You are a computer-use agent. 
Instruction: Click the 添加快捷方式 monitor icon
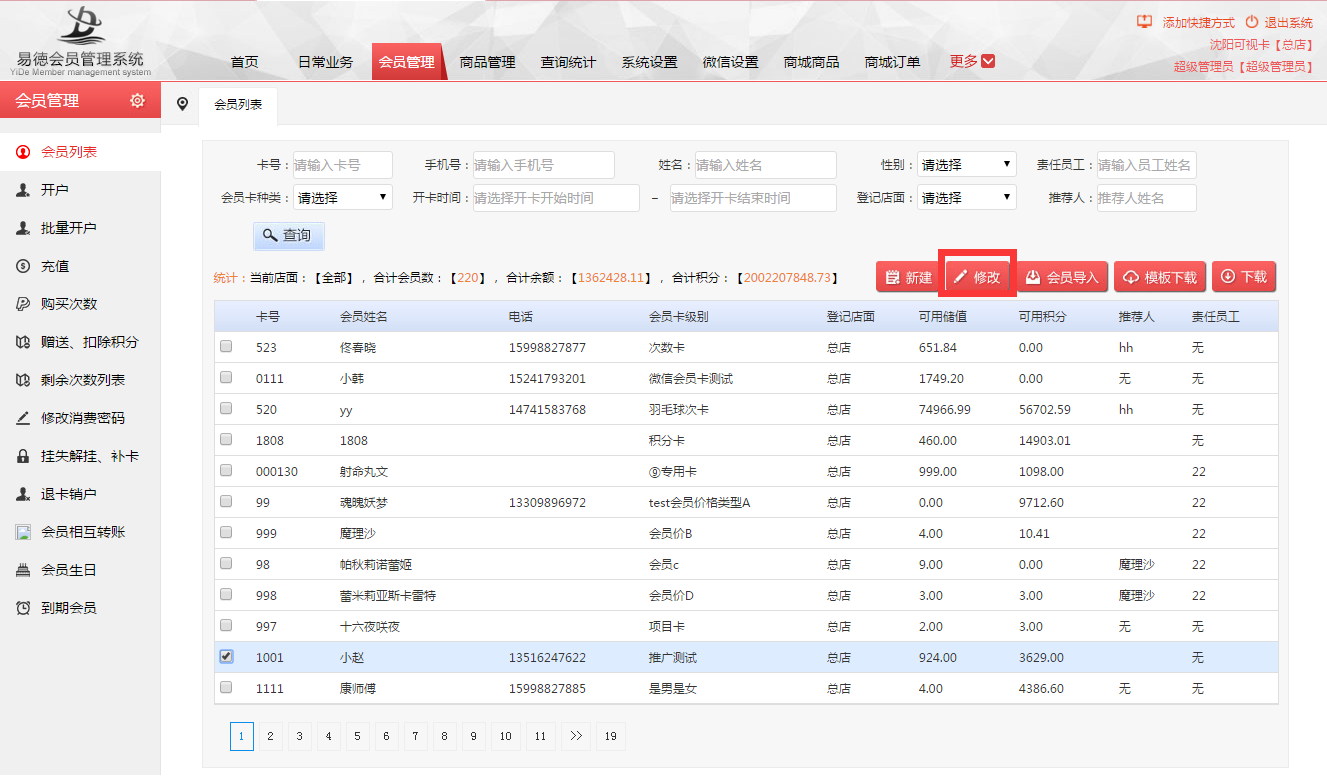click(x=1145, y=21)
